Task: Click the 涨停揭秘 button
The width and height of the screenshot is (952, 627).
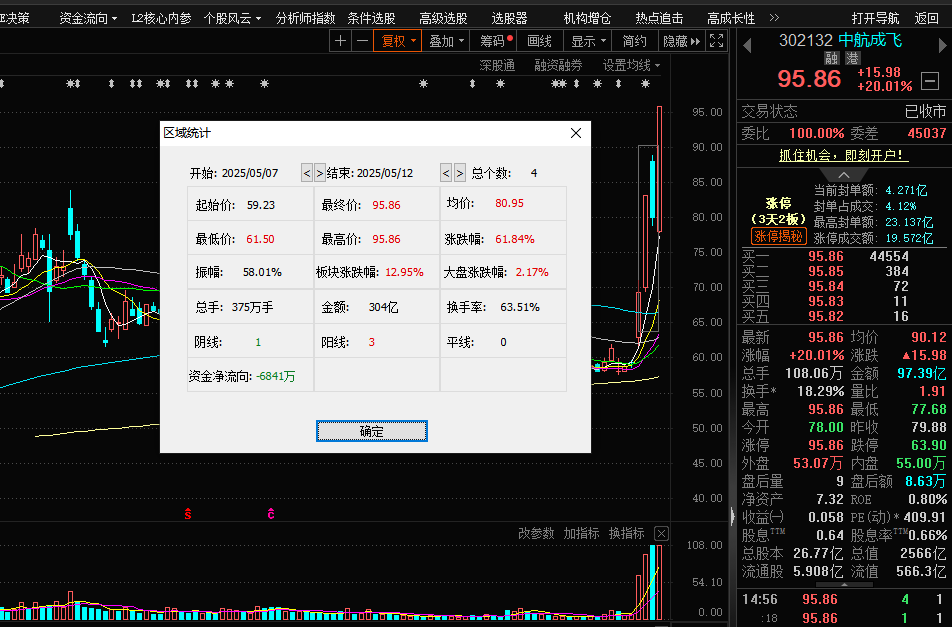Action: pyautogui.click(x=779, y=237)
